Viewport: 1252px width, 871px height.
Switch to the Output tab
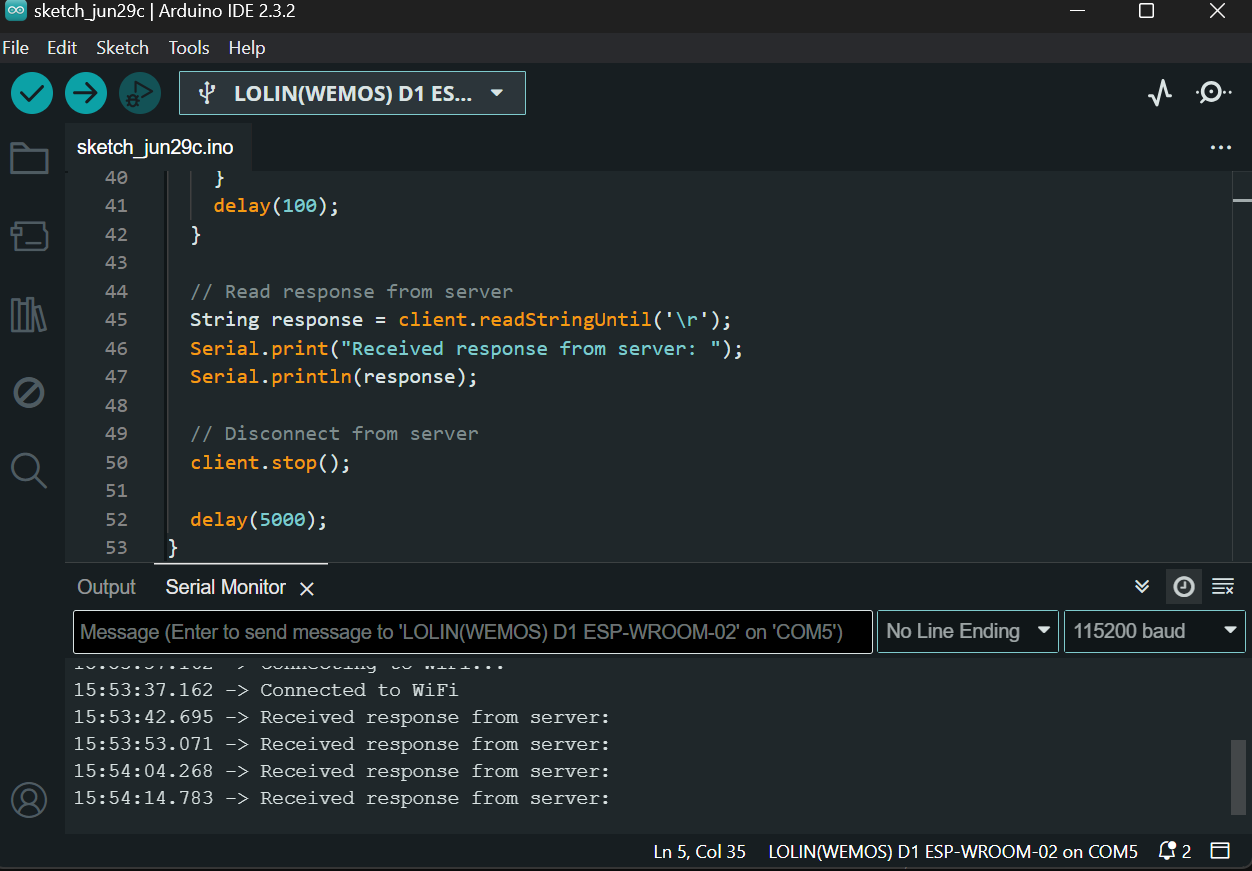(106, 587)
